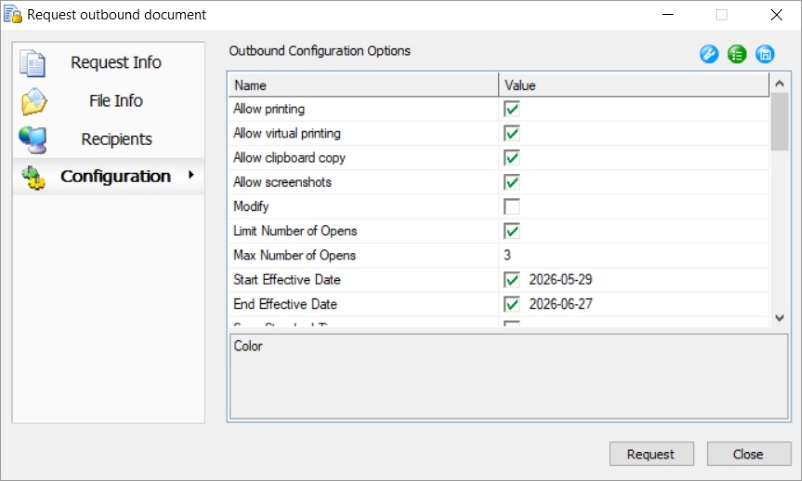Click the Name column header
Screen dimensions: 802x481
(363, 85)
